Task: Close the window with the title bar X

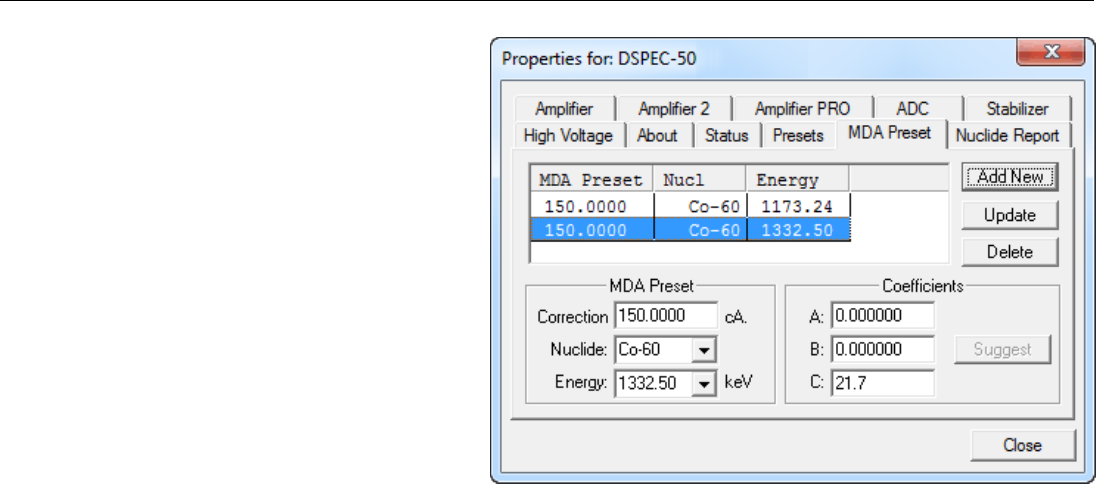Action: click(x=1050, y=52)
